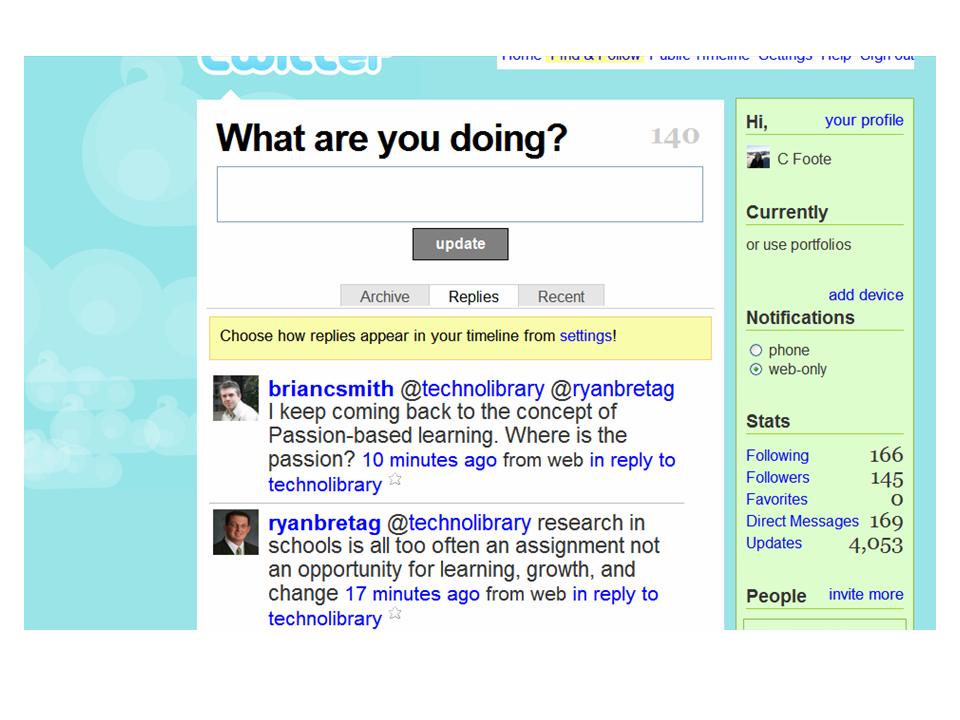This screenshot has height=720, width=960.
Task: Open the Favorites stats link
Action: pyautogui.click(x=776, y=499)
